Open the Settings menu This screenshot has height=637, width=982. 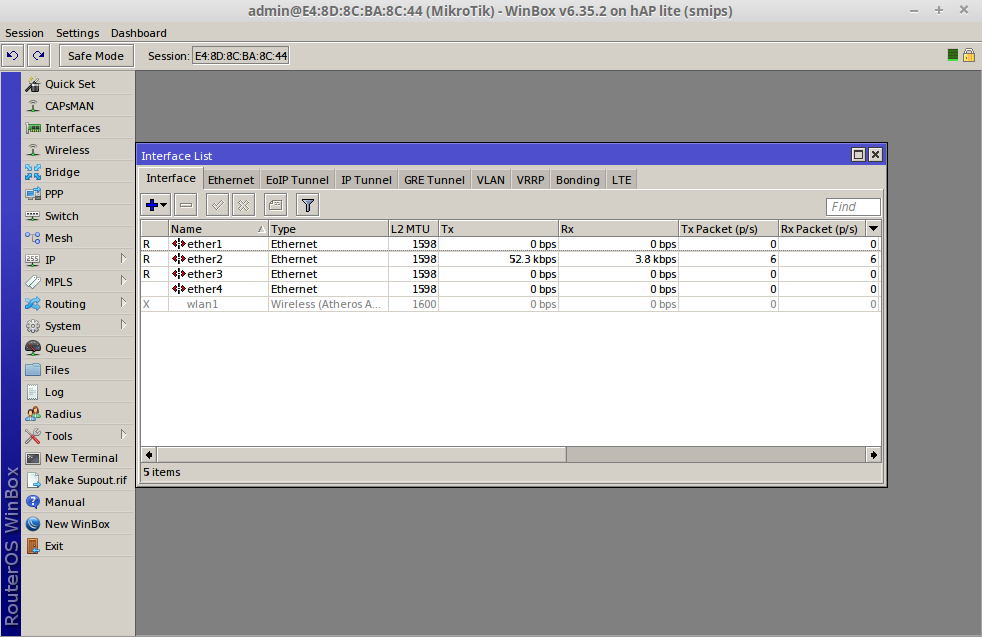(x=77, y=33)
